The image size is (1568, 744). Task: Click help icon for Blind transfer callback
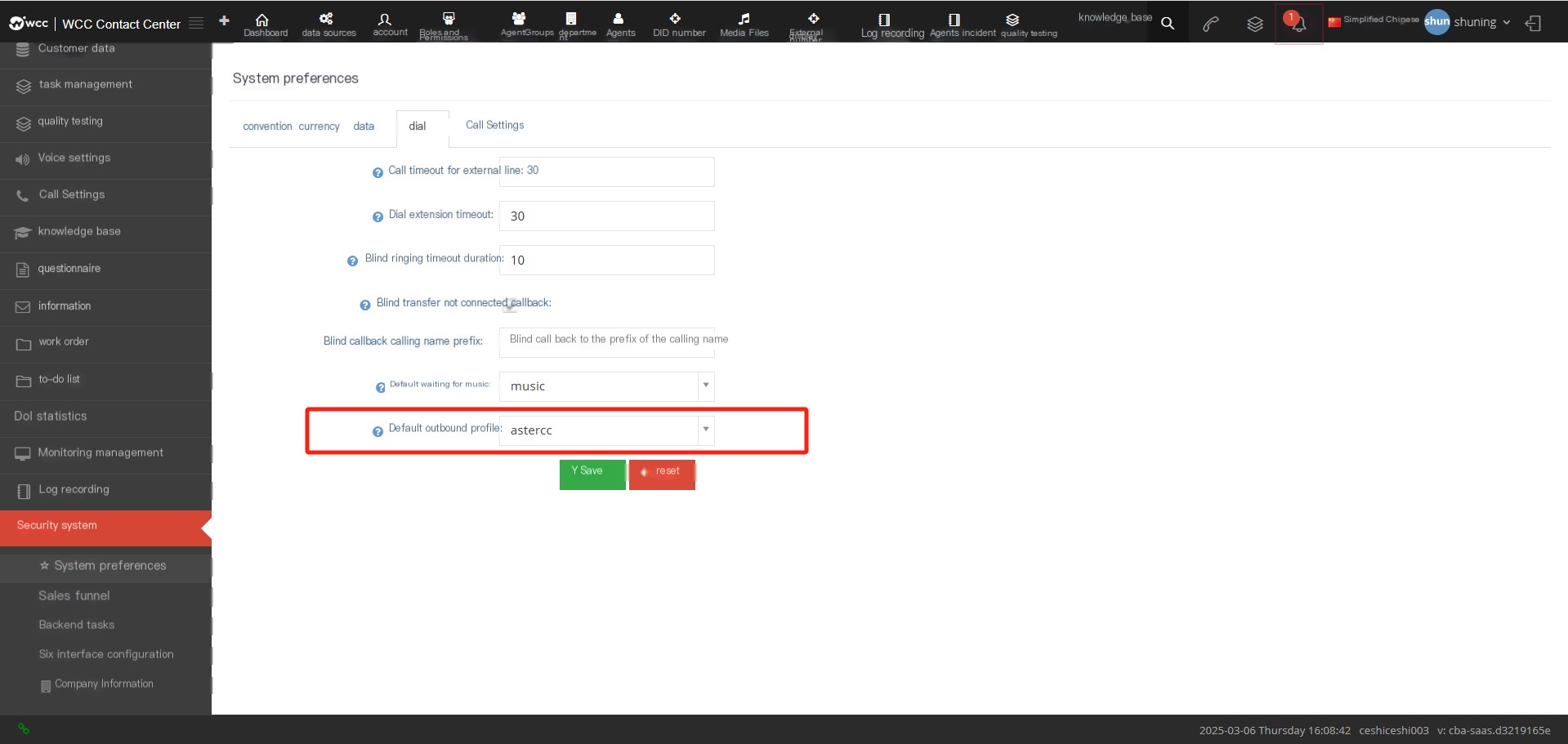point(365,305)
